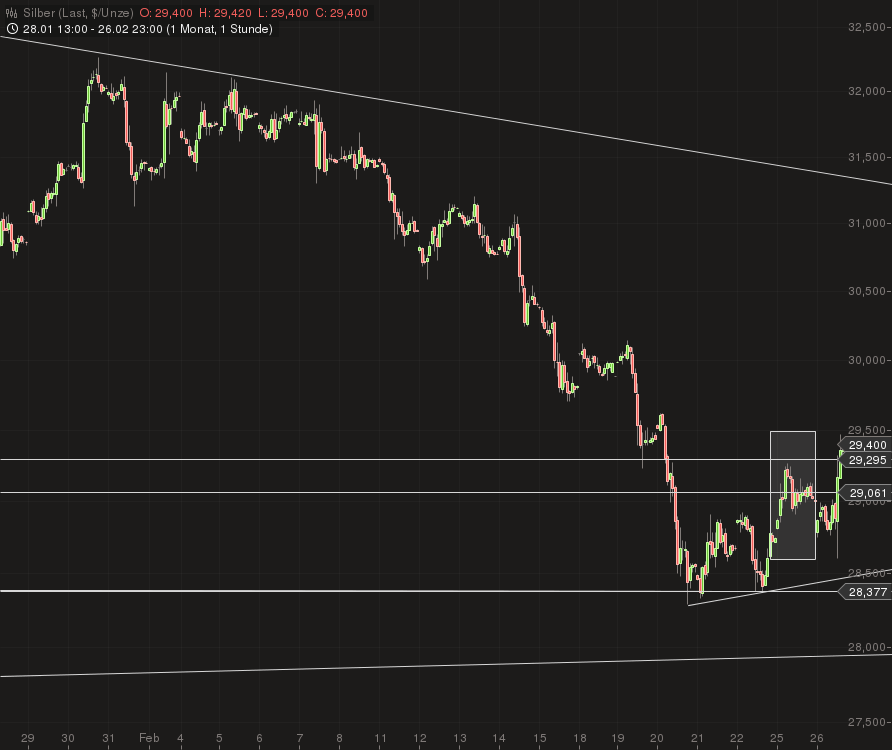Click the chart-type icon beside Silber
Viewport: 892px width, 750px height.
(10, 13)
